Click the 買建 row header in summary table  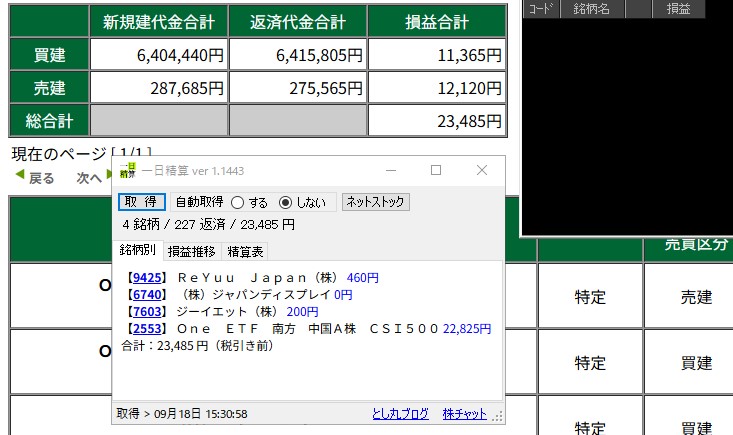click(49, 55)
